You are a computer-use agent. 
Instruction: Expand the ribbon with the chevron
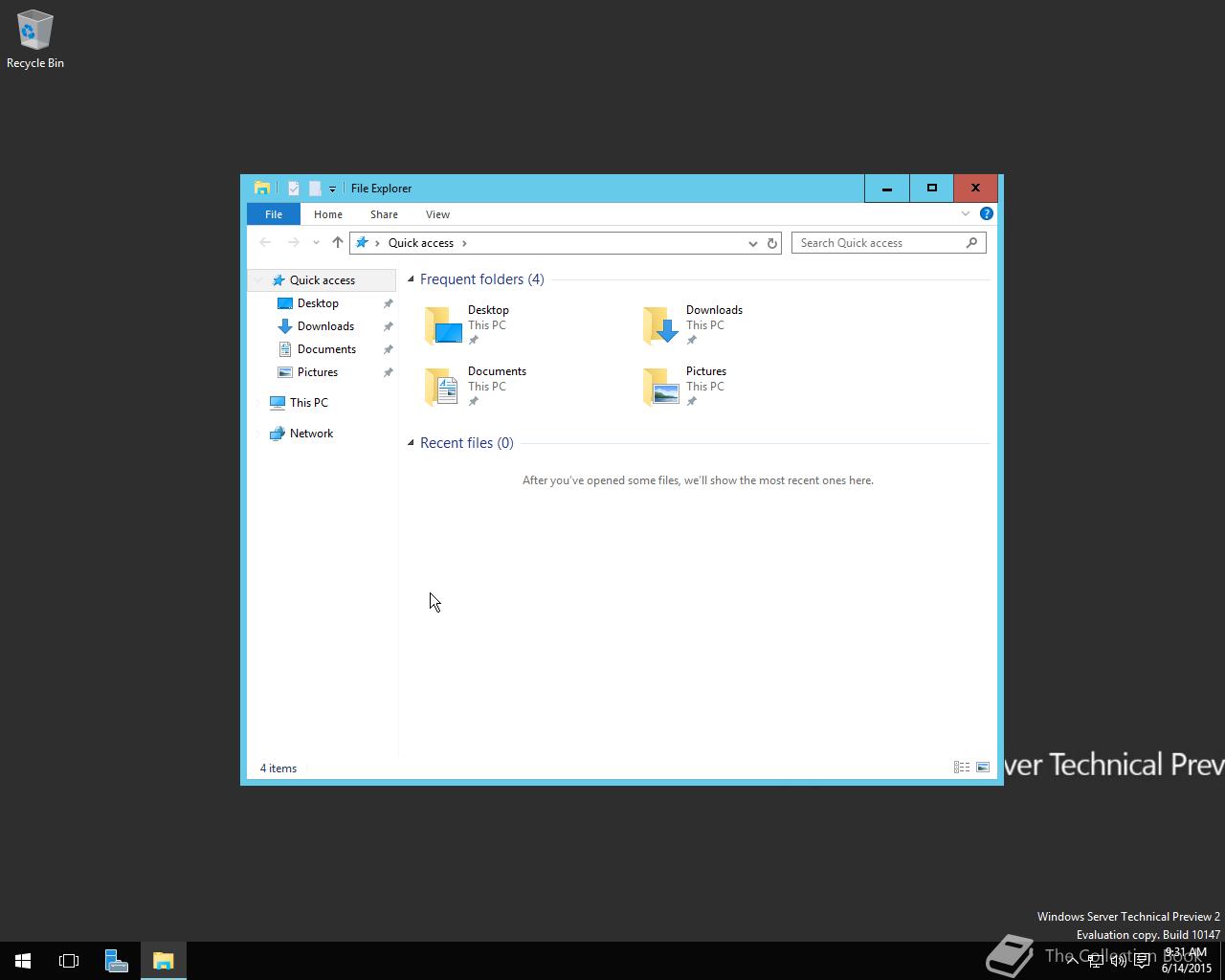click(x=966, y=213)
